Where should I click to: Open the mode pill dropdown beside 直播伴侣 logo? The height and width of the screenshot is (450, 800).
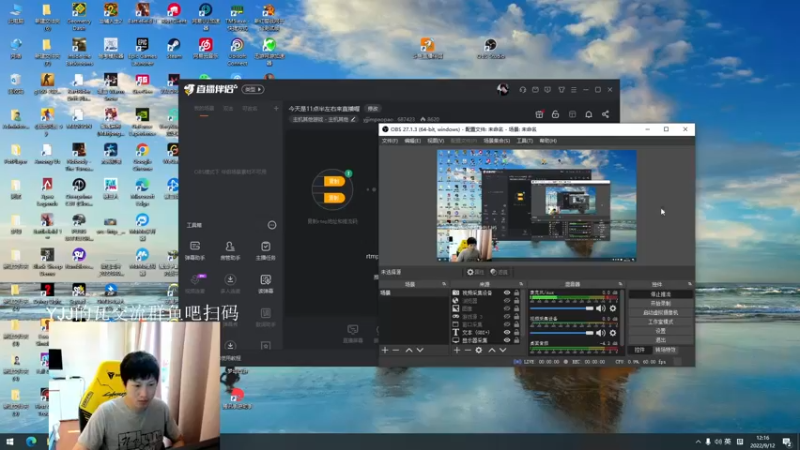253,89
